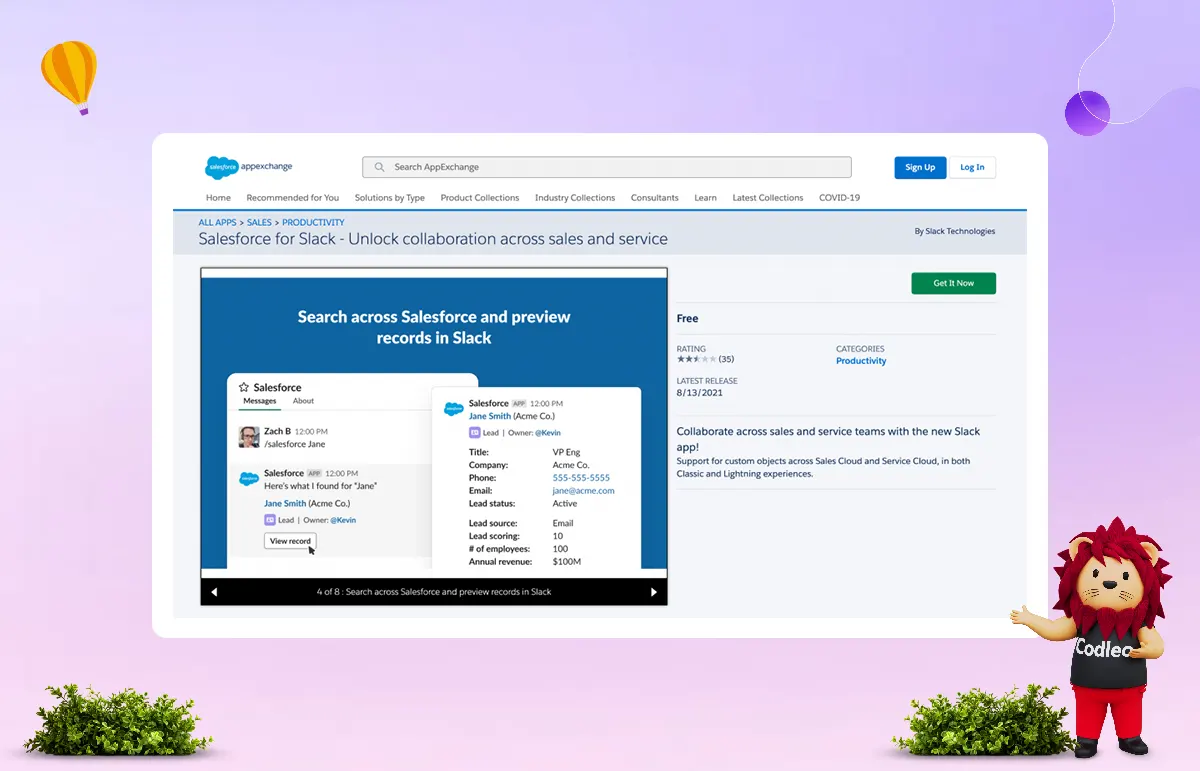
Task: Open the Solutions by Type menu
Action: point(390,198)
